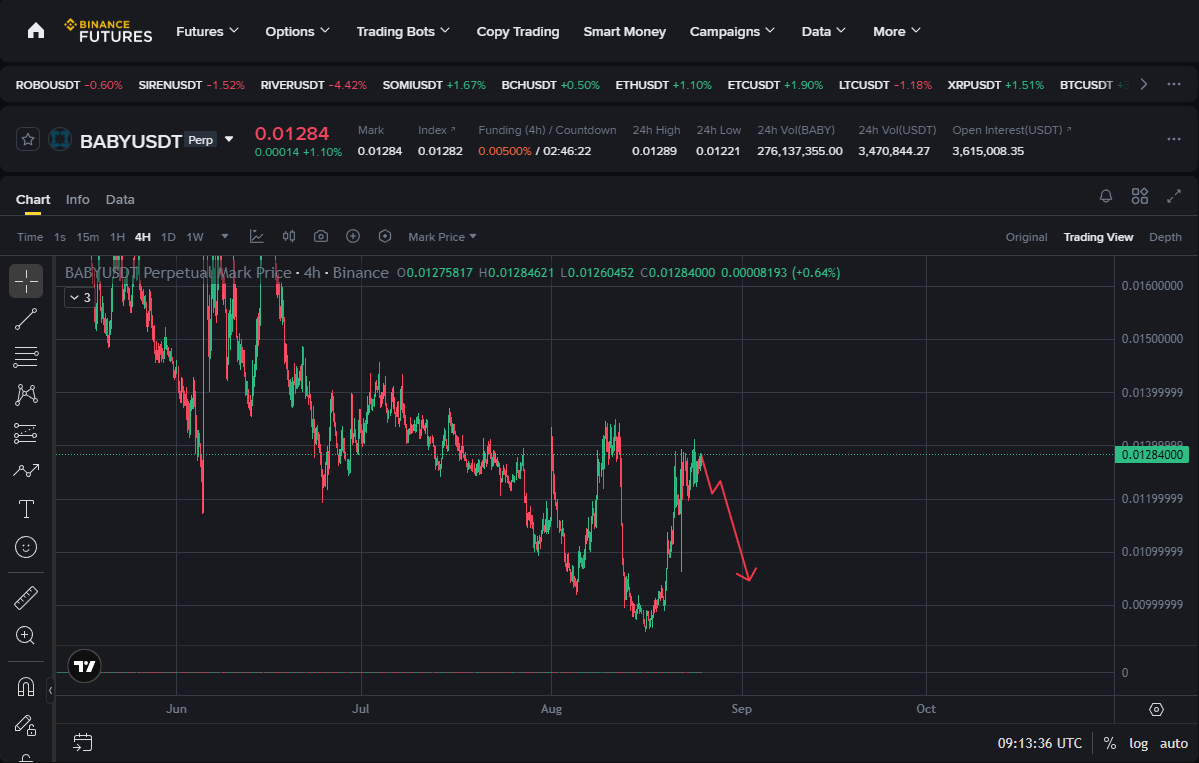Select the long position forecasting tool
This screenshot has width=1199, height=763.
click(26, 433)
